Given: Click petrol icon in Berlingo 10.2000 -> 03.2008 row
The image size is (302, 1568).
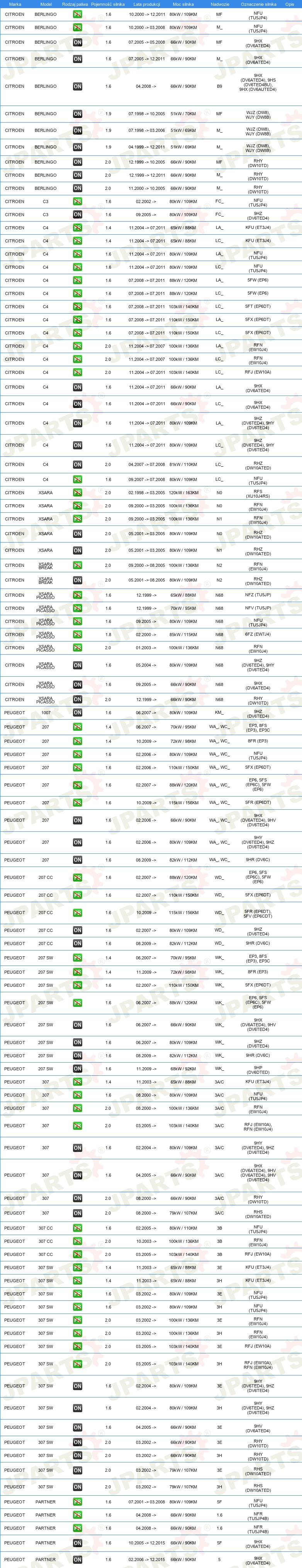Looking at the screenshot, I should 77,27.
